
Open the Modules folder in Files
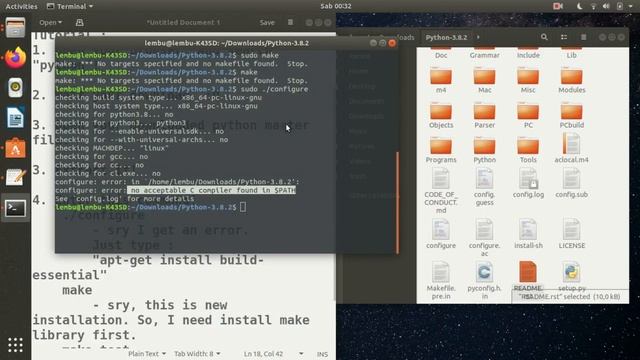pos(571,80)
